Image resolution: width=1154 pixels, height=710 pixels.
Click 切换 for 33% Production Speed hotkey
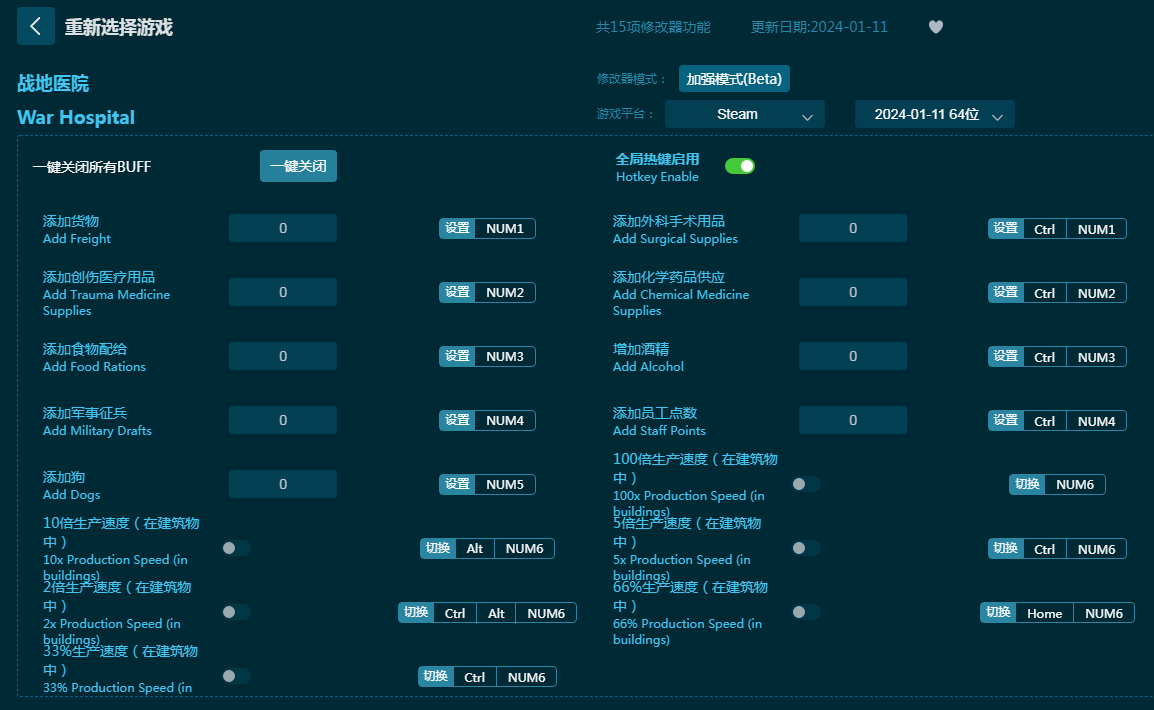coord(435,676)
